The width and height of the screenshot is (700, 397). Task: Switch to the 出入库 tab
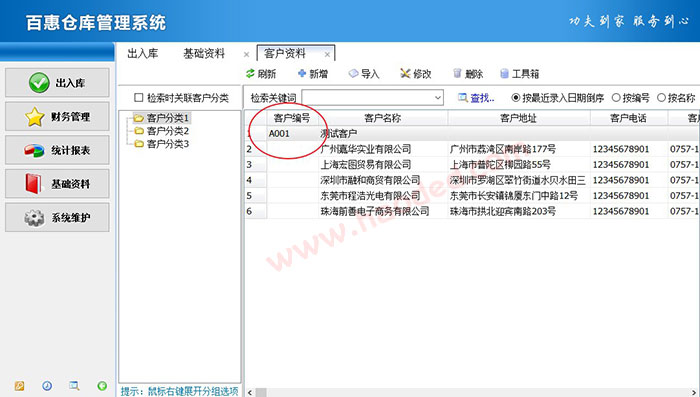[x=143, y=54]
